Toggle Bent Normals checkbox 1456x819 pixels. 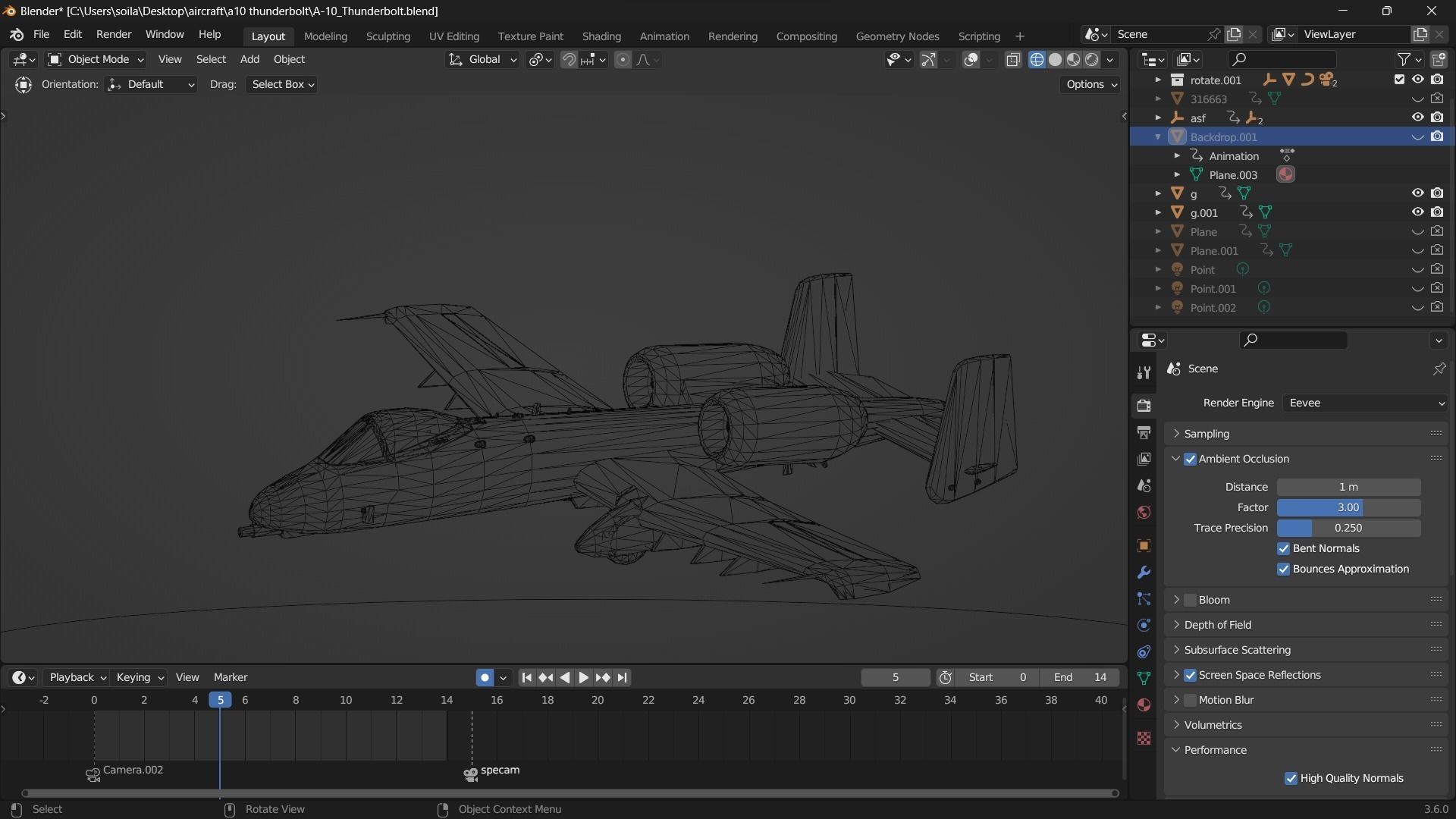pyautogui.click(x=1283, y=548)
